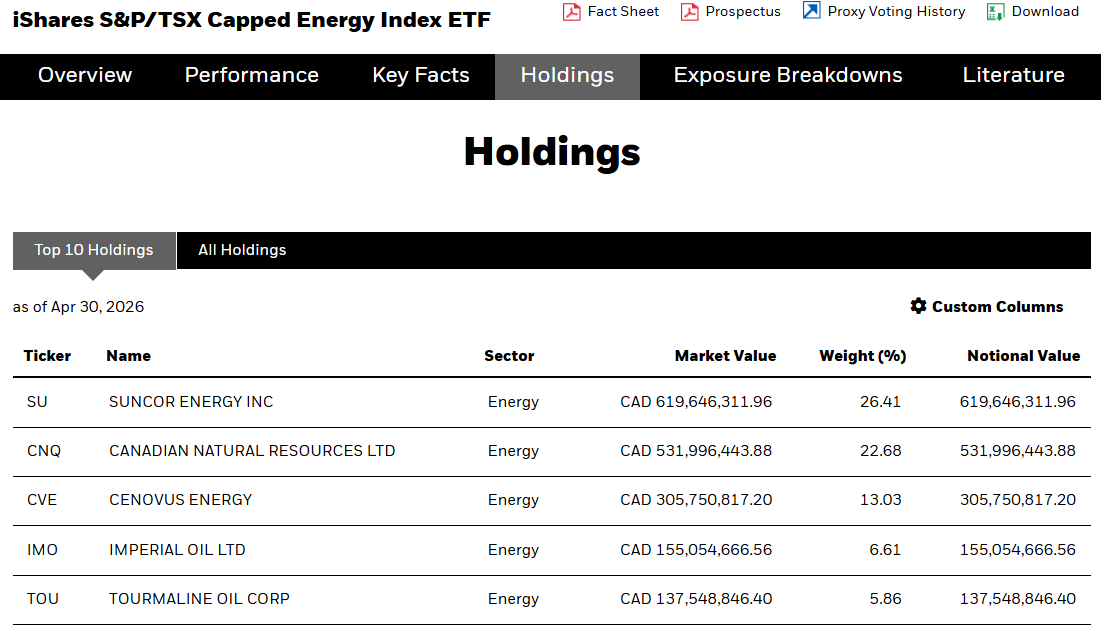This screenshot has height=626, width=1101.
Task: Switch to the Performance tab
Action: pos(251,75)
